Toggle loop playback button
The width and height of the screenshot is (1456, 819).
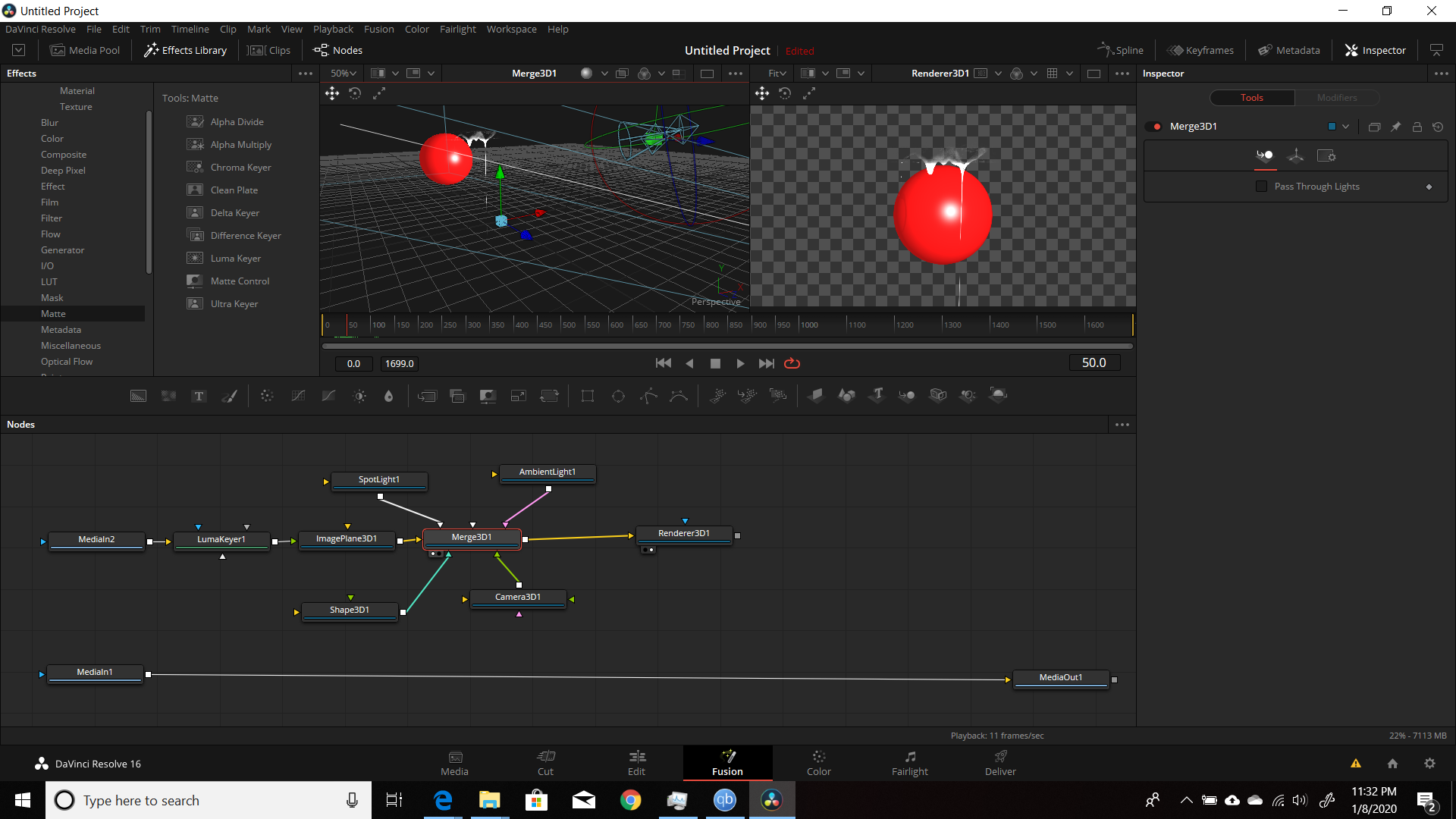click(792, 363)
